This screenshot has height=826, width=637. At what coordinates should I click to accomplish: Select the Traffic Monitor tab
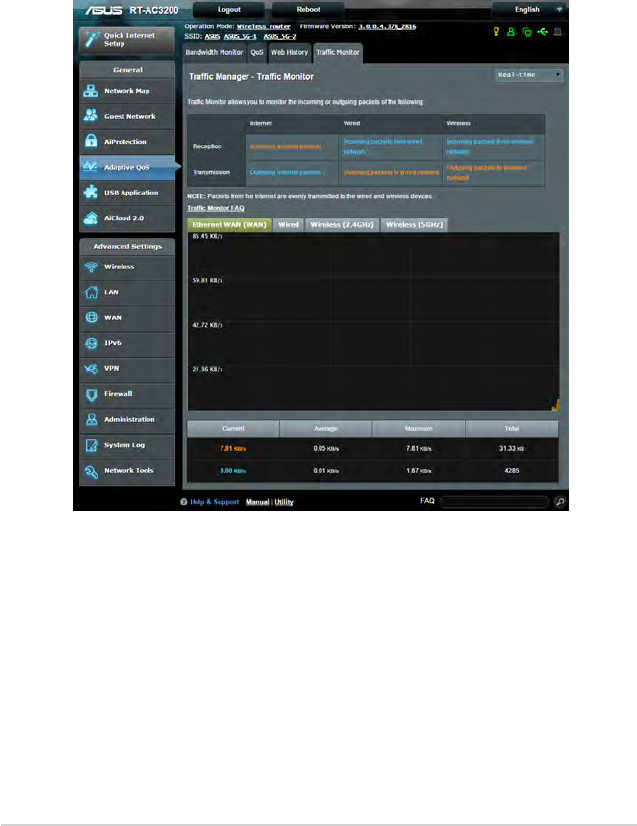(x=338, y=53)
